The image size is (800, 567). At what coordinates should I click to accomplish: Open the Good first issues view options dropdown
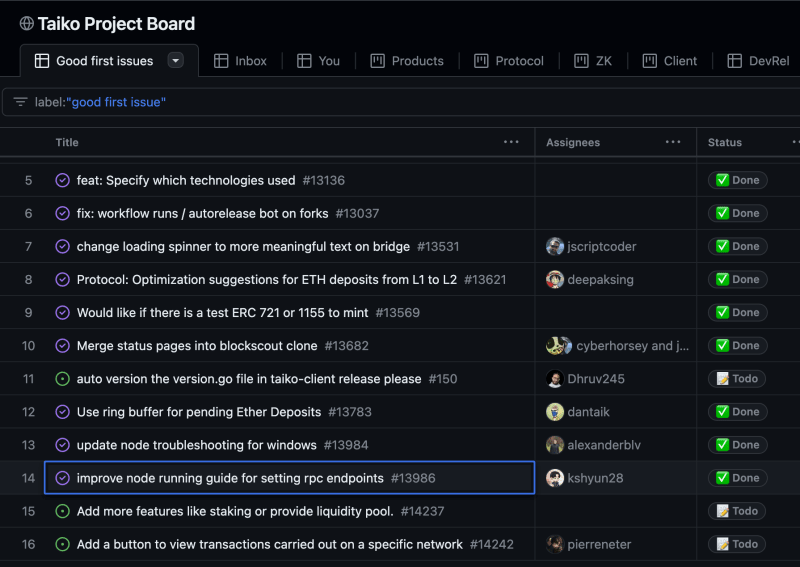pos(176,61)
